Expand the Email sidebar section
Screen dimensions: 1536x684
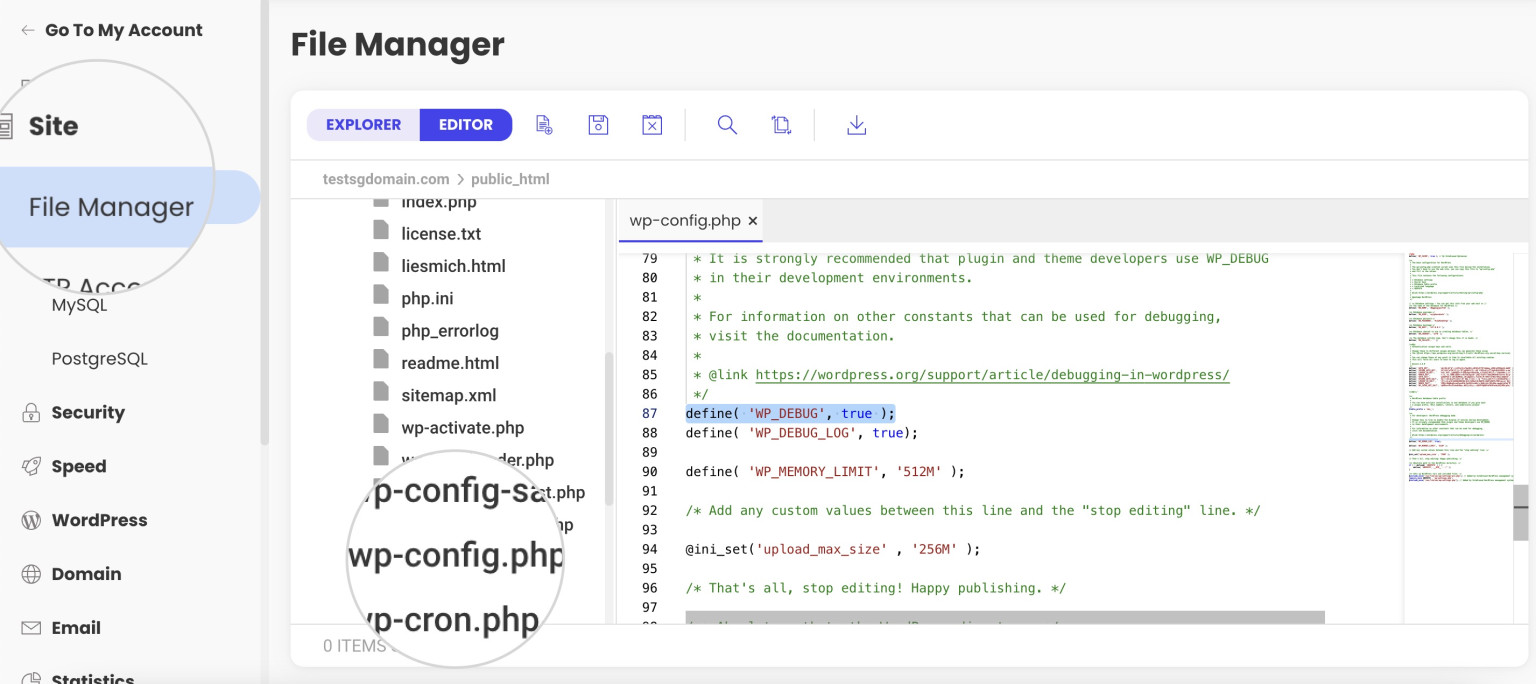coord(76,628)
